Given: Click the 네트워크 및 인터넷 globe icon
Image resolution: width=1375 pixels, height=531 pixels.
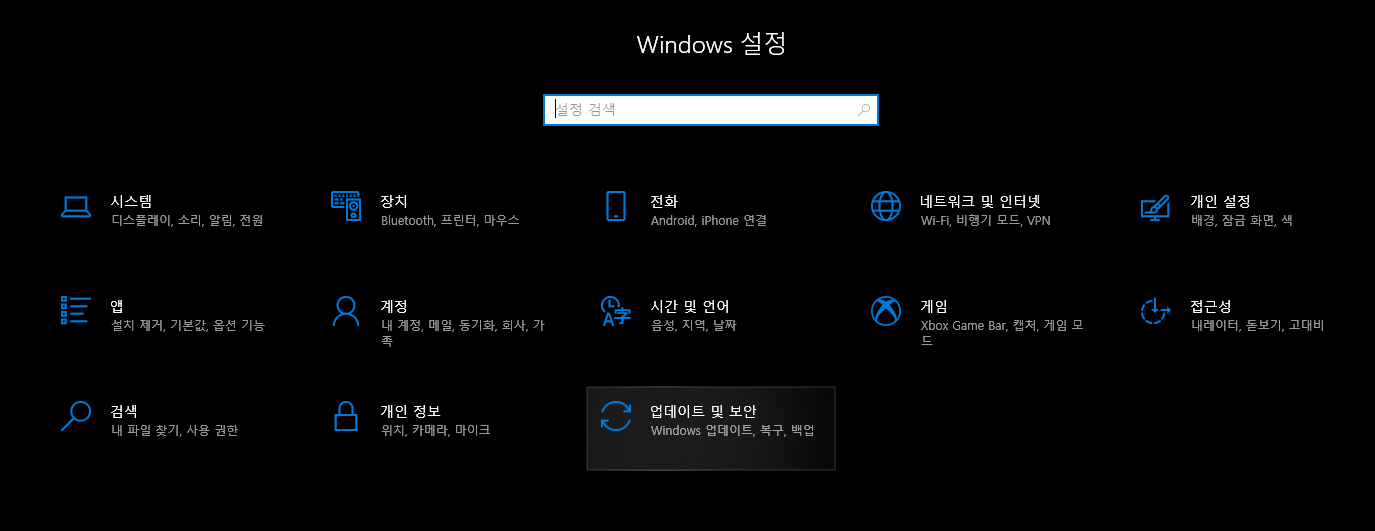Looking at the screenshot, I should tap(886, 206).
